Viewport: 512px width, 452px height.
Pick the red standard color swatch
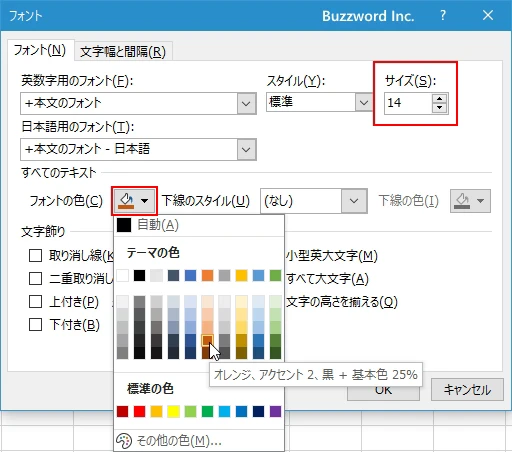[x=139, y=412]
